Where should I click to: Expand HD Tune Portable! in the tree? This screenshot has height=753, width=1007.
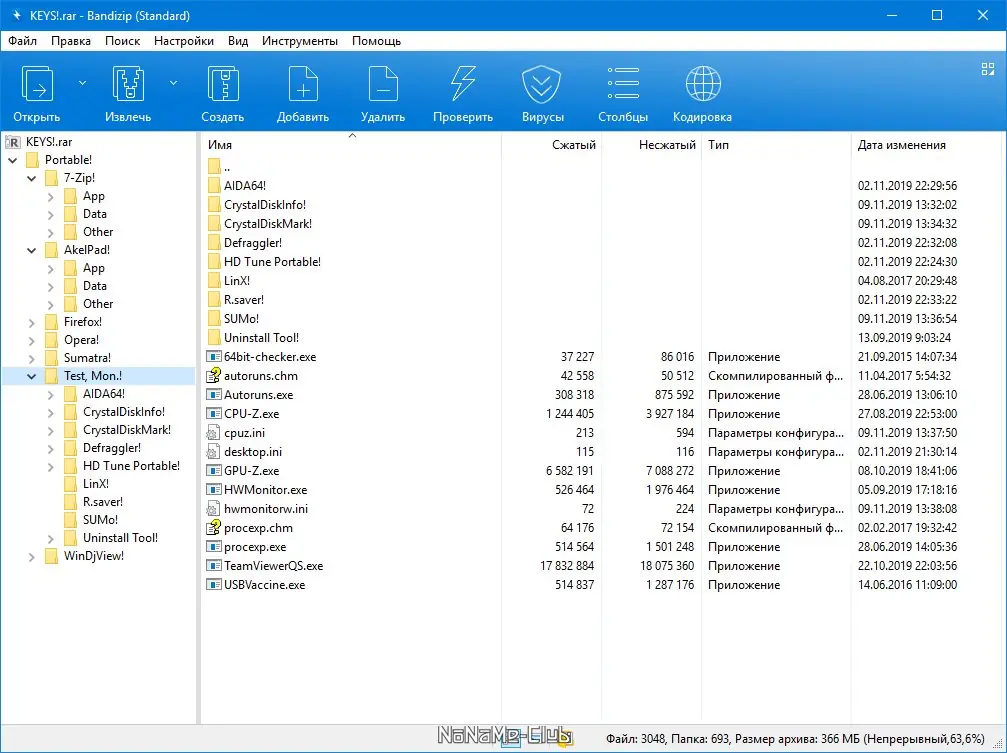51,466
